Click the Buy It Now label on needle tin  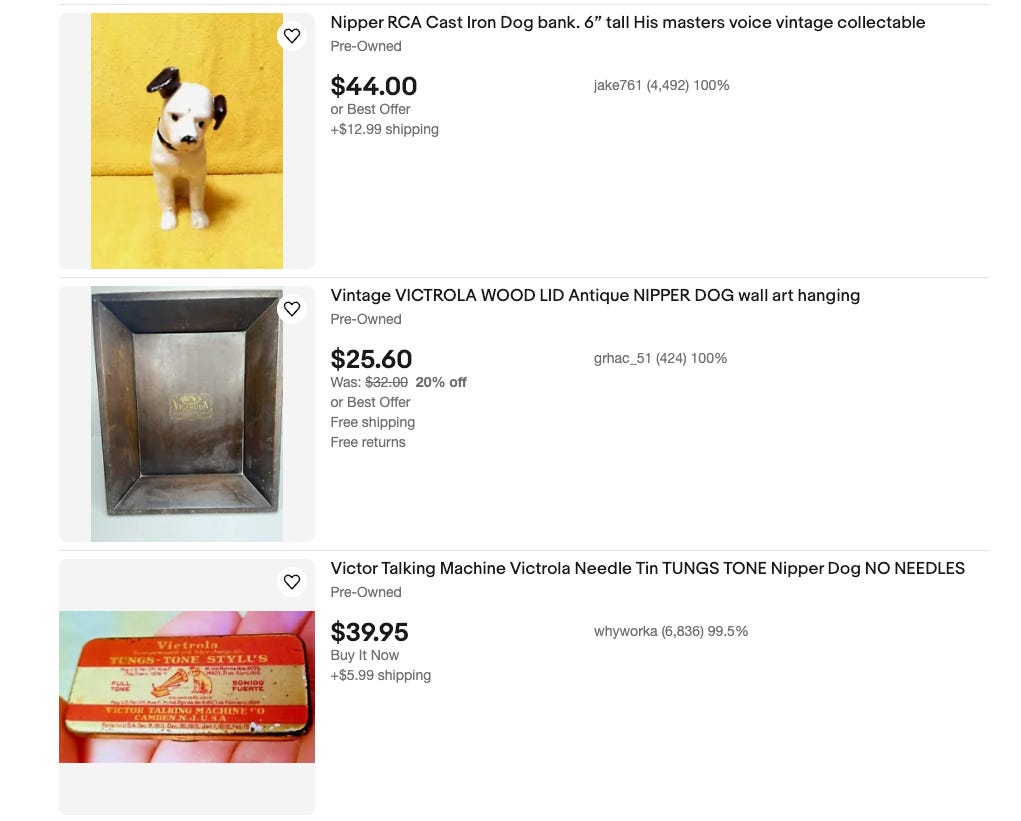click(x=365, y=655)
